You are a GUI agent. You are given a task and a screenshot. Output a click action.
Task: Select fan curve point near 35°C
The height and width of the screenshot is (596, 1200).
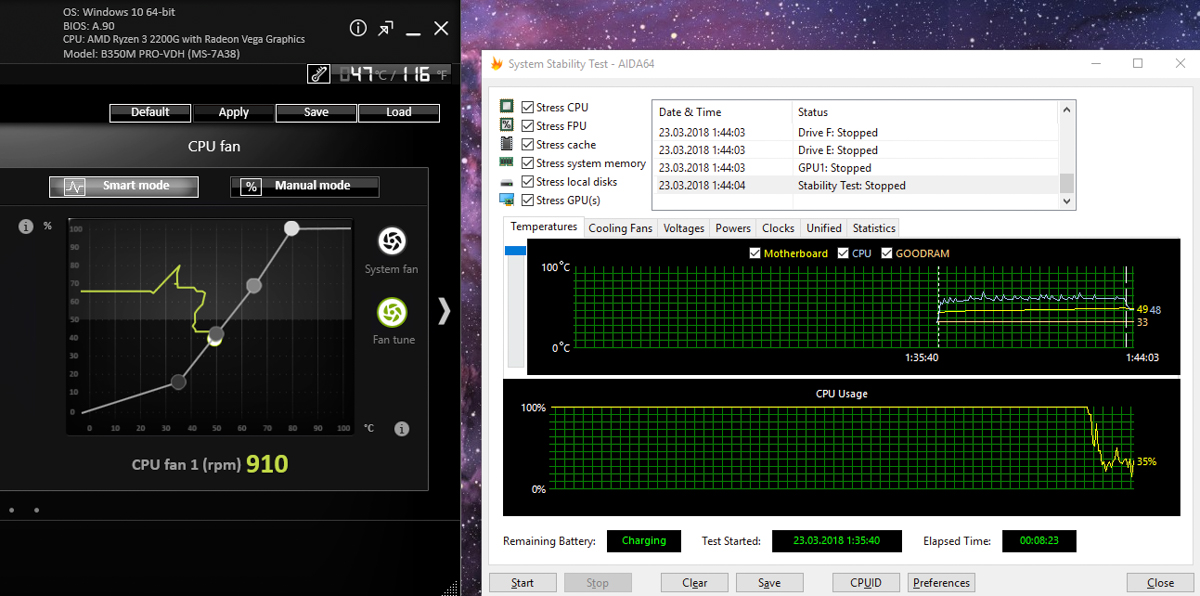click(x=178, y=382)
